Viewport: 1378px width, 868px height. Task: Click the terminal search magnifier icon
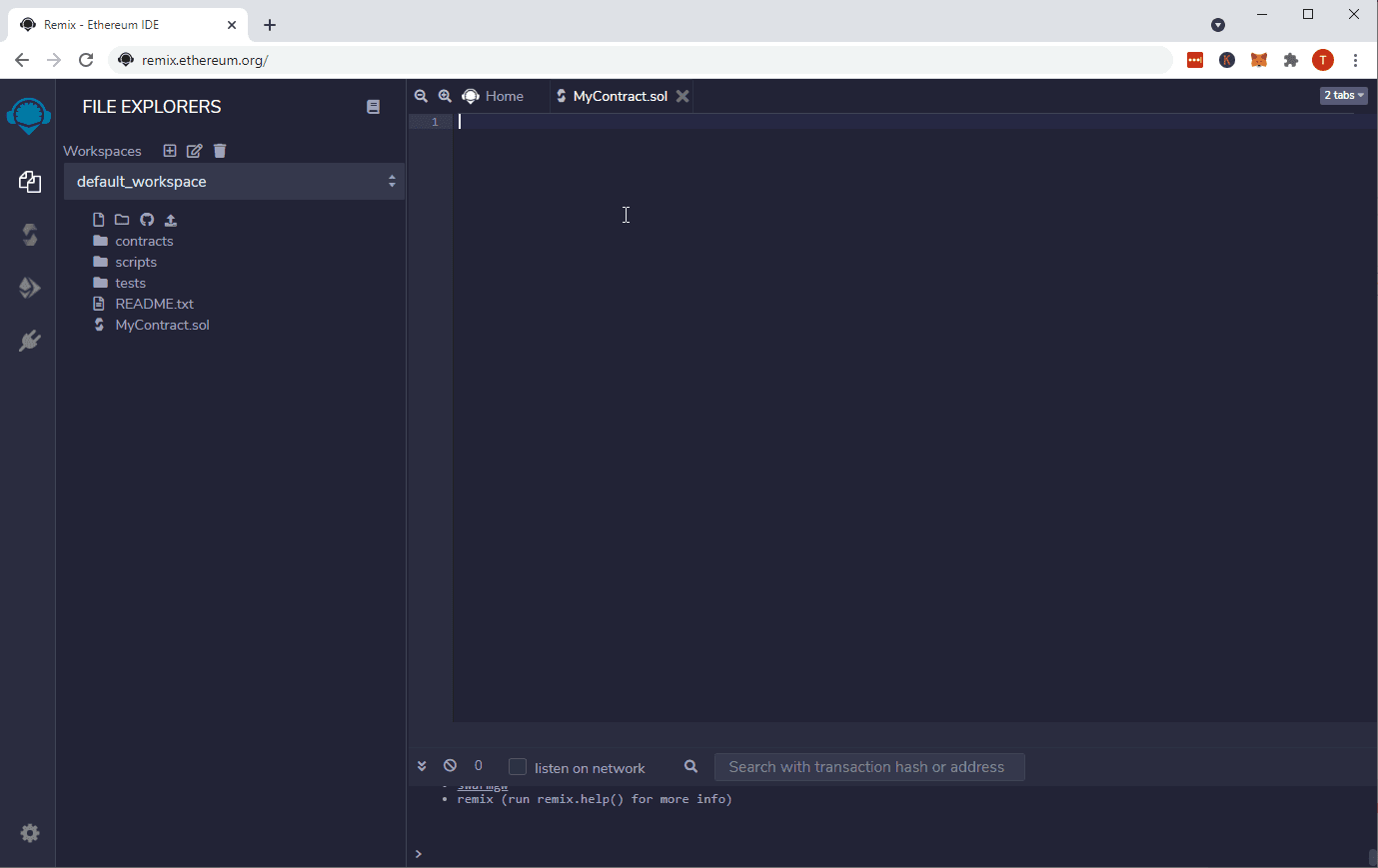(690, 767)
